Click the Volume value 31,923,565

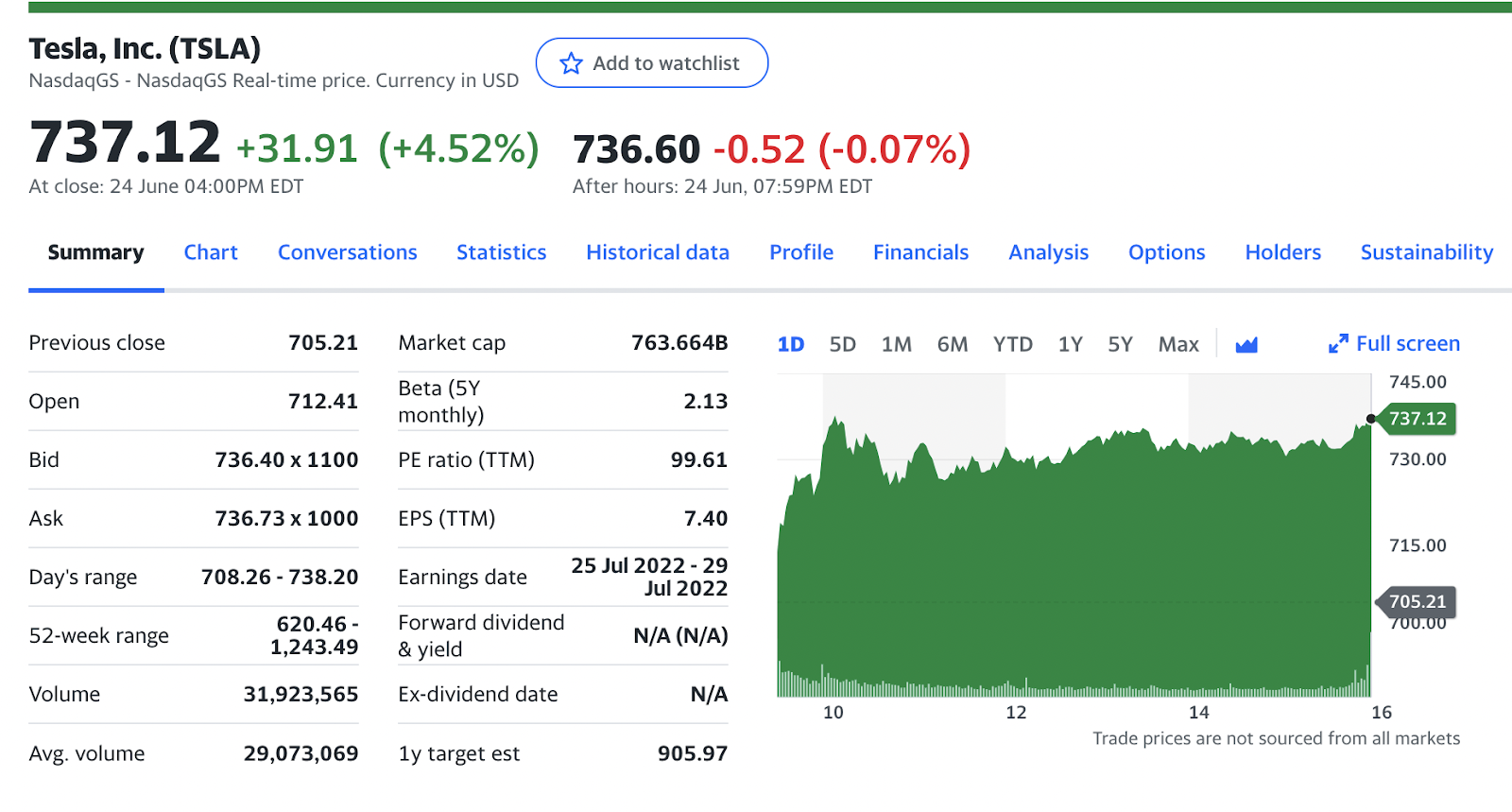click(x=301, y=694)
